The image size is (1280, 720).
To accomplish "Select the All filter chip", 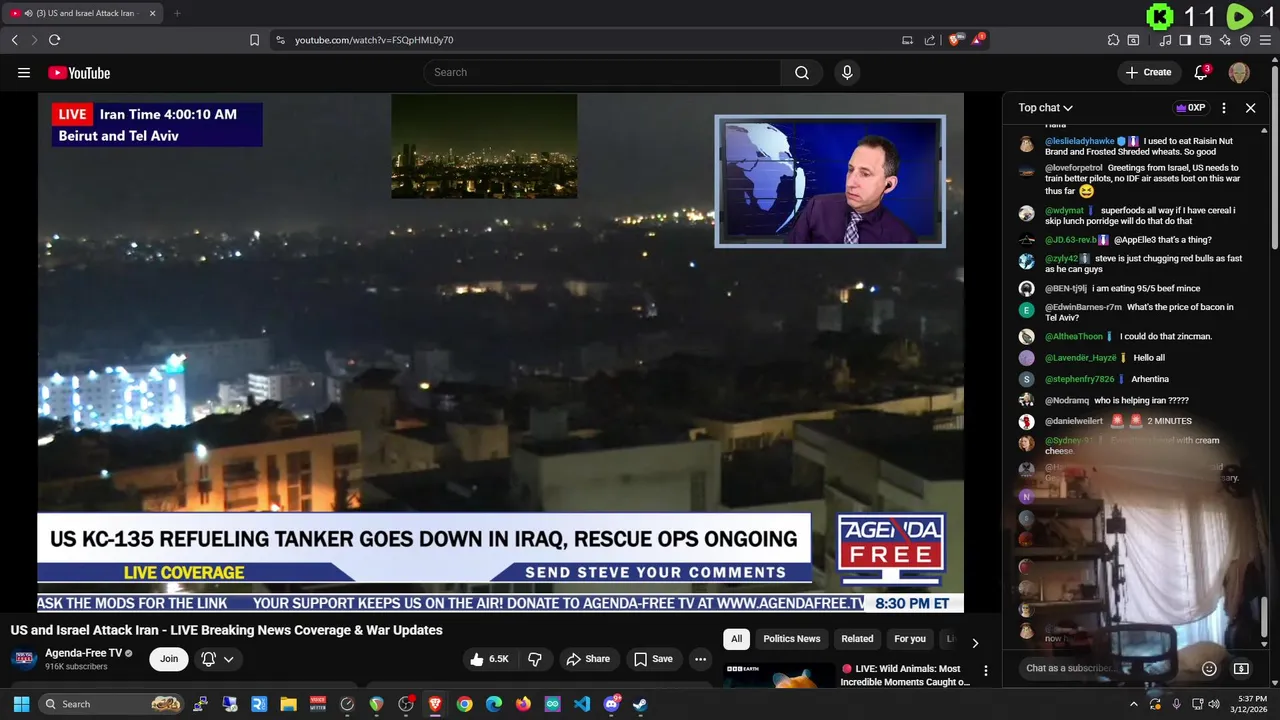I will point(736,639).
